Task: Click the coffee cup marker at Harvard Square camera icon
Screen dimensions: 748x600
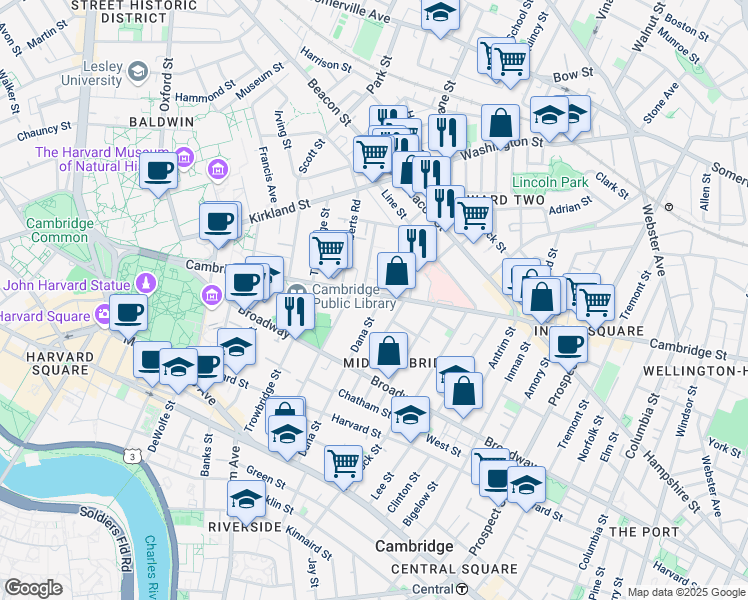Action: [x=128, y=318]
